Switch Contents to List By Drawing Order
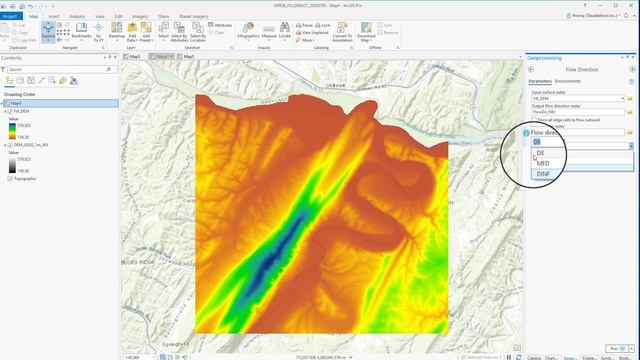 pos(9,81)
